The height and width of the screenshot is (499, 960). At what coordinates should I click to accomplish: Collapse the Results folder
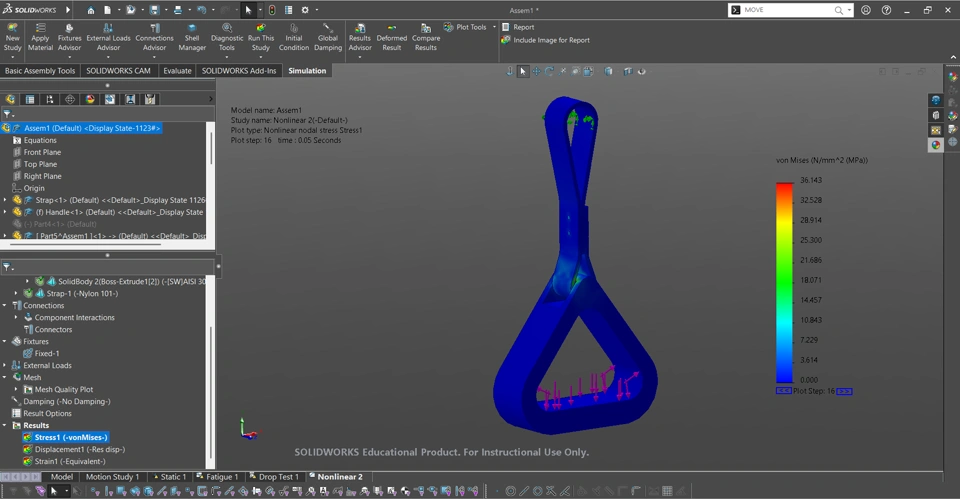(5, 425)
